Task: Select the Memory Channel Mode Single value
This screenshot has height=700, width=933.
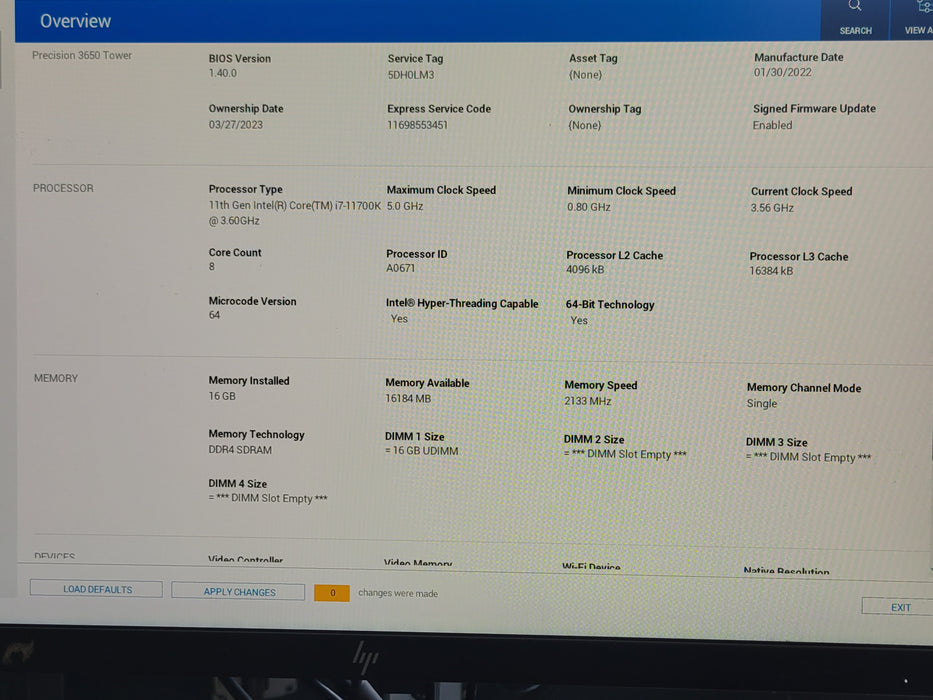Action: click(762, 403)
